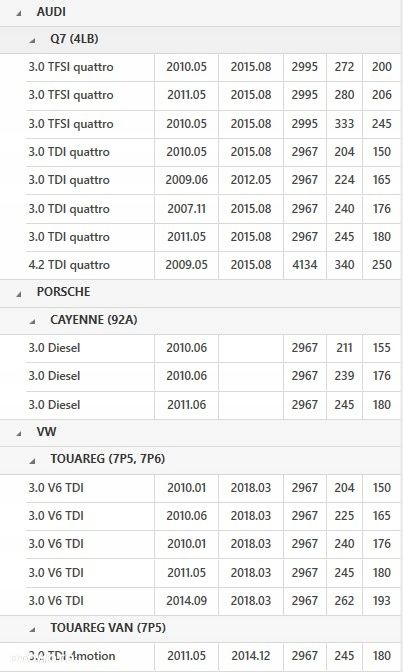Select the 3.0 TDI quattro starting 2007.11

(213, 209)
